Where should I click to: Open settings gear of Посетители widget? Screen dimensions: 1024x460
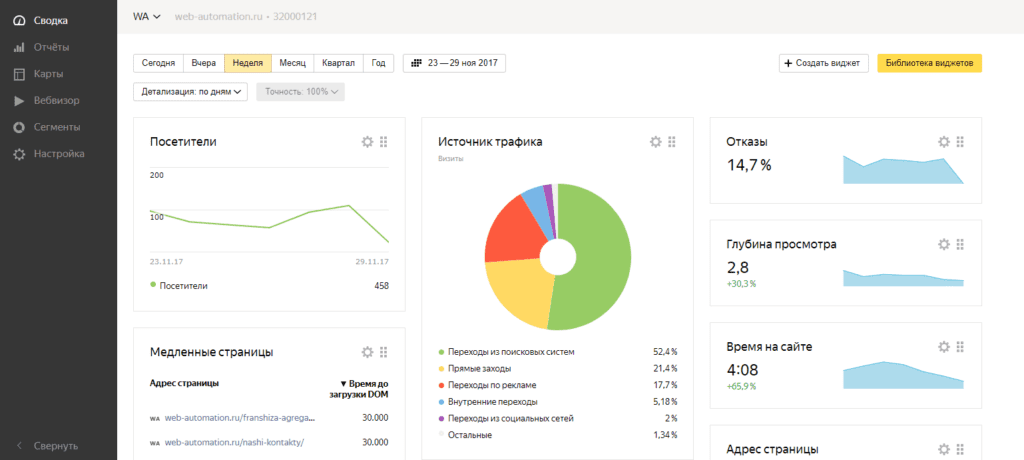coord(367,141)
